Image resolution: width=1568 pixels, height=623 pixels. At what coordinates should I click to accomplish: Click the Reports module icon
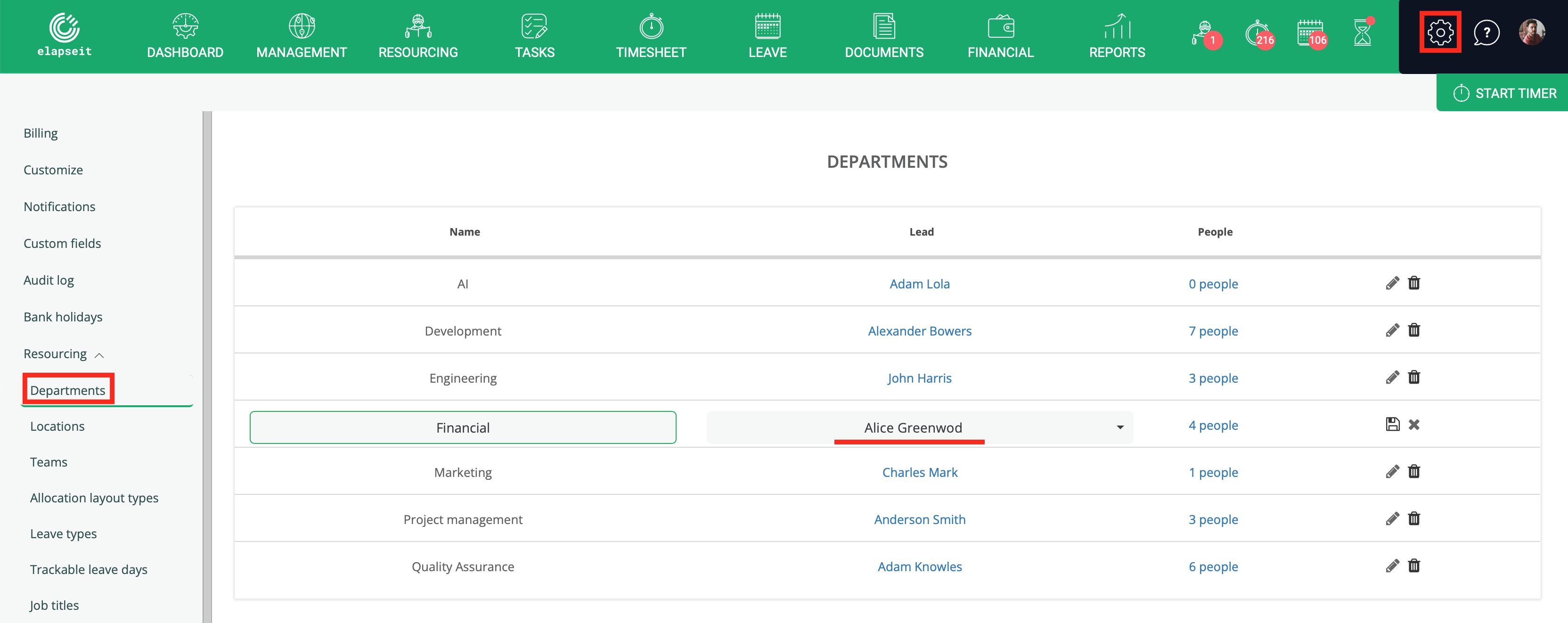pyautogui.click(x=1117, y=35)
